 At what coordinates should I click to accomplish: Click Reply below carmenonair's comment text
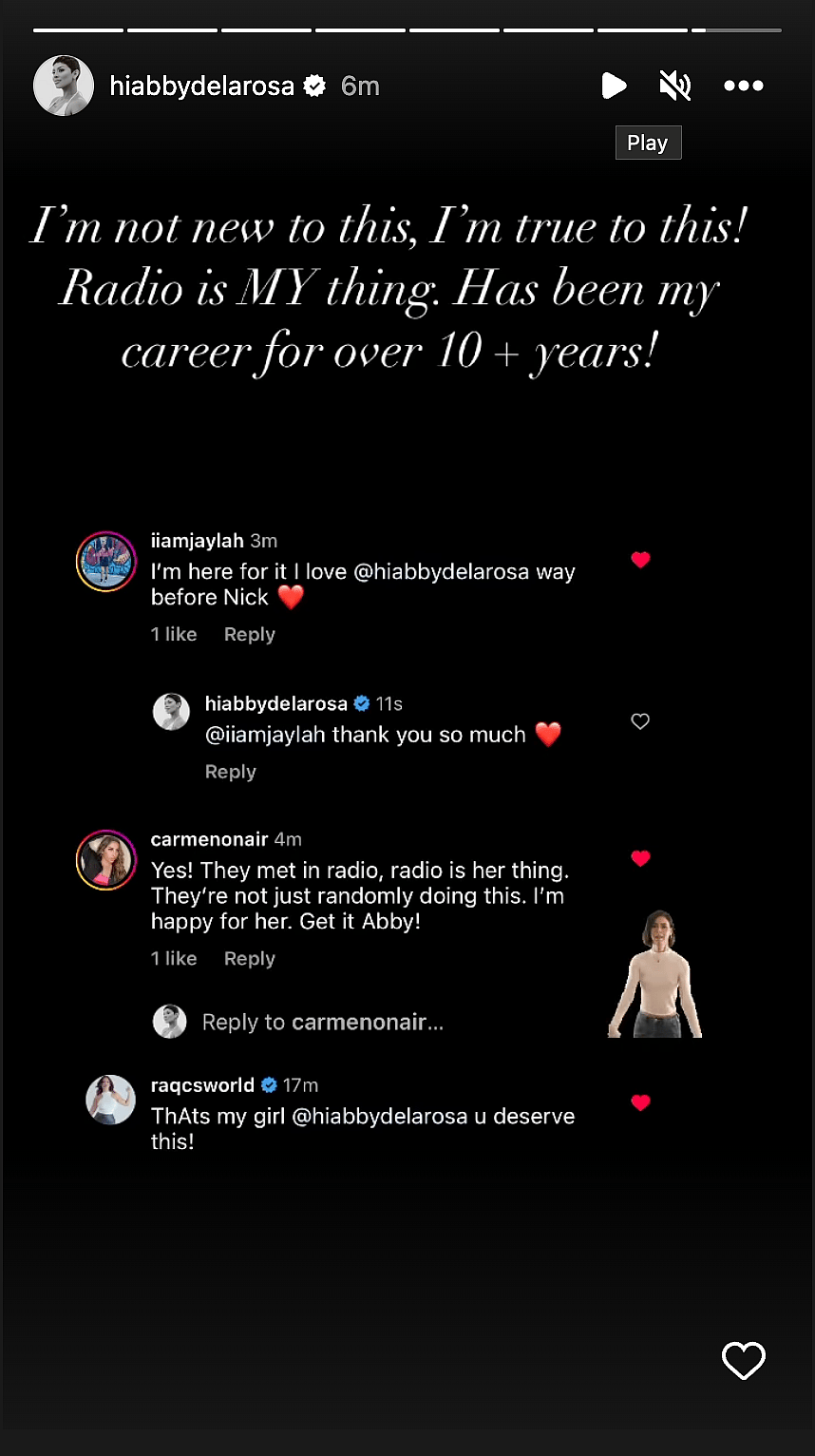click(249, 959)
